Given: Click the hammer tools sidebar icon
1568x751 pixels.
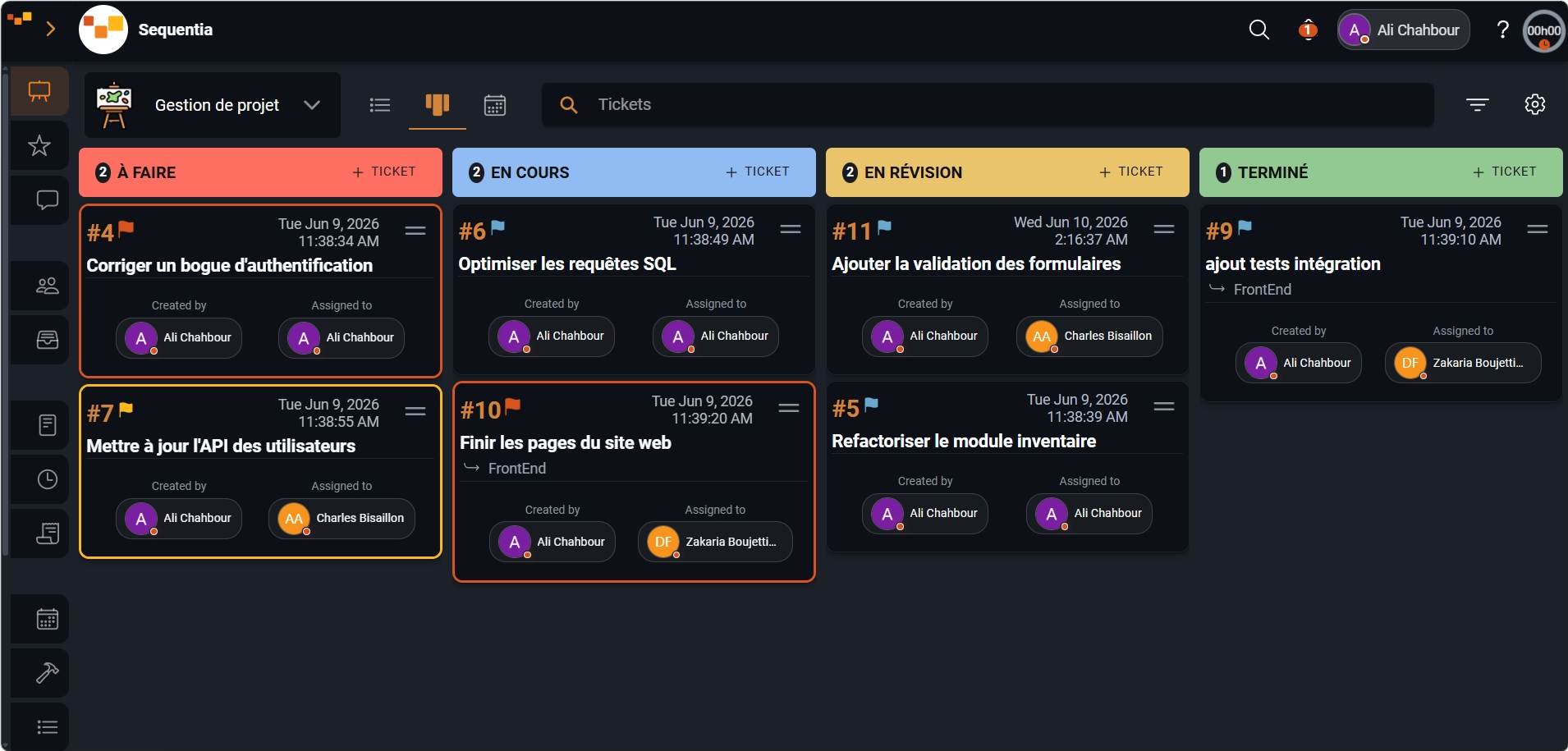Looking at the screenshot, I should (x=47, y=673).
